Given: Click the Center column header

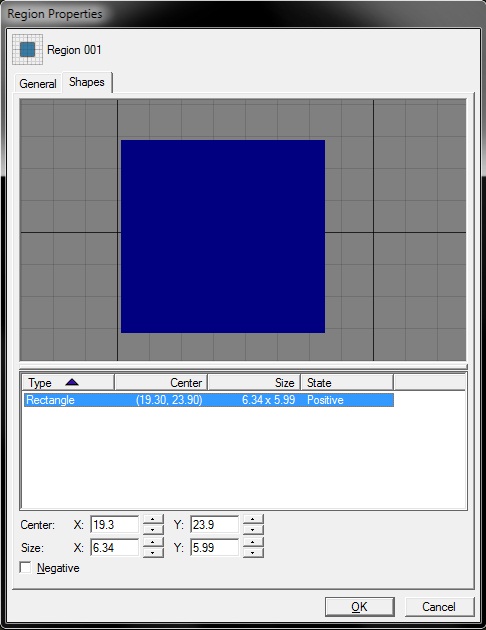Looking at the screenshot, I should [x=161, y=382].
